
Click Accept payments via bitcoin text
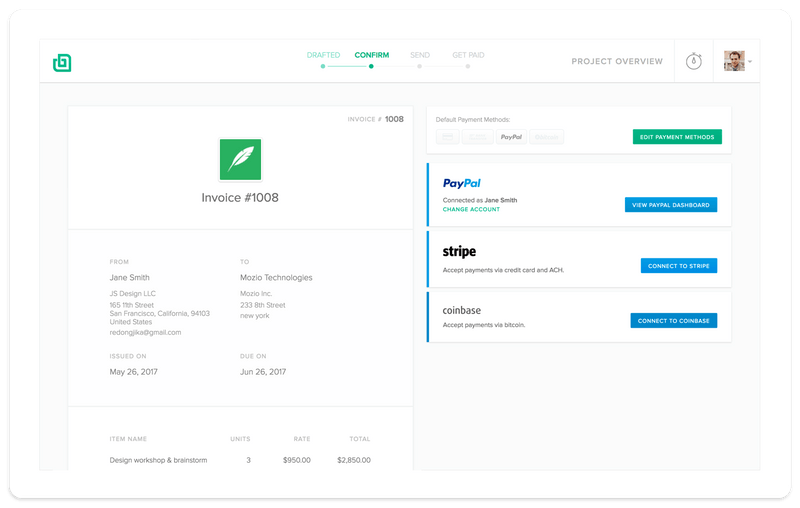coord(484,325)
